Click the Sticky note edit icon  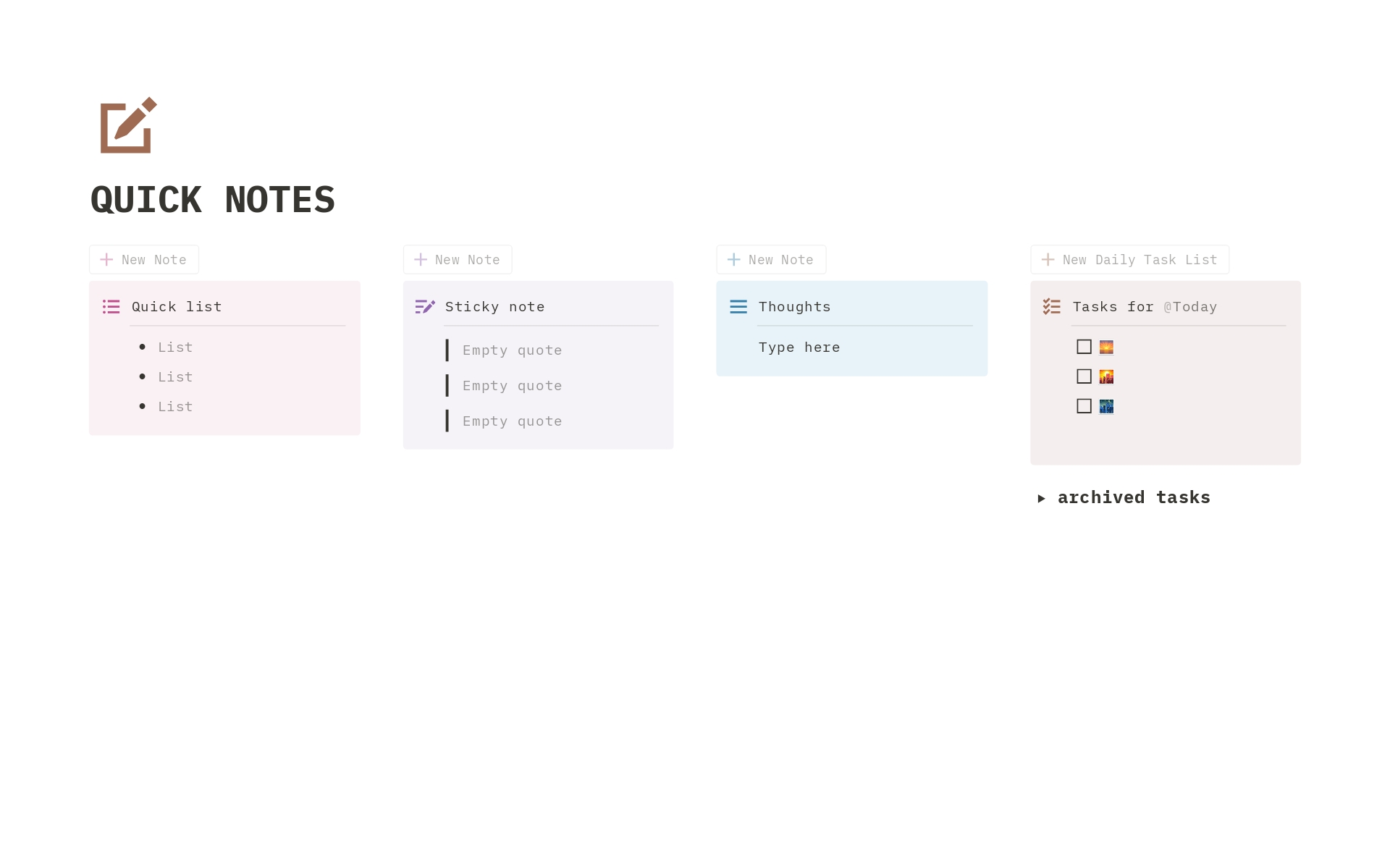point(425,306)
